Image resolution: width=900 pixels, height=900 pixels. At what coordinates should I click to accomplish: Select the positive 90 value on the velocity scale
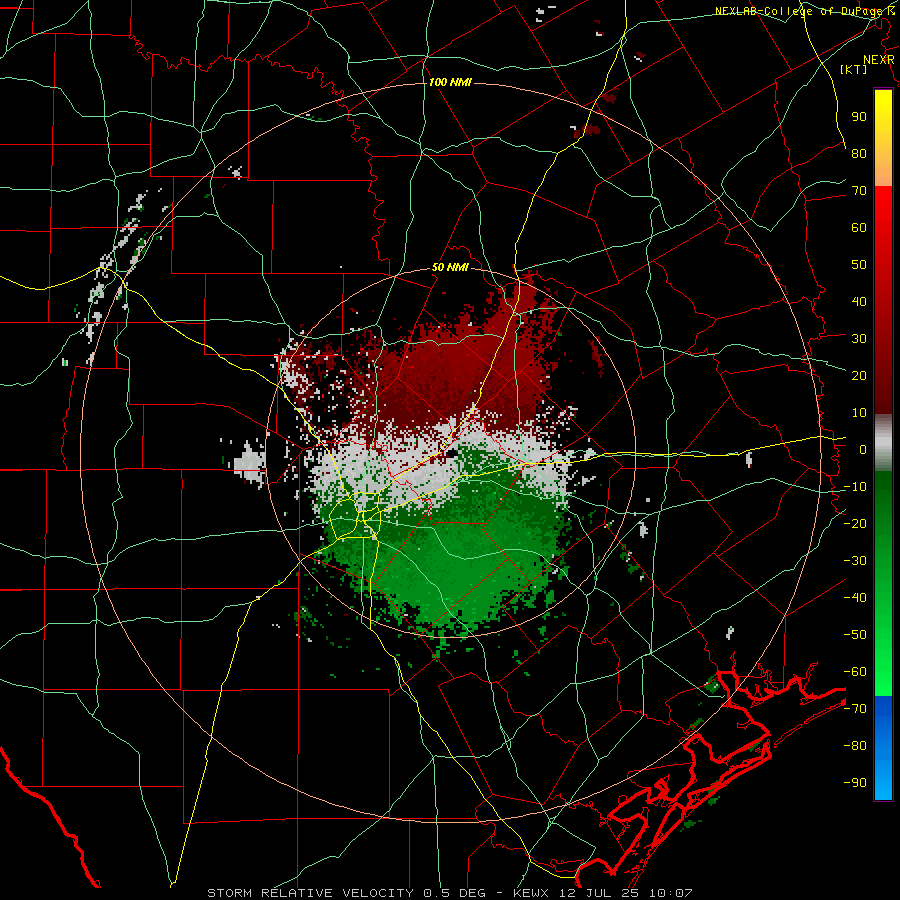click(859, 117)
